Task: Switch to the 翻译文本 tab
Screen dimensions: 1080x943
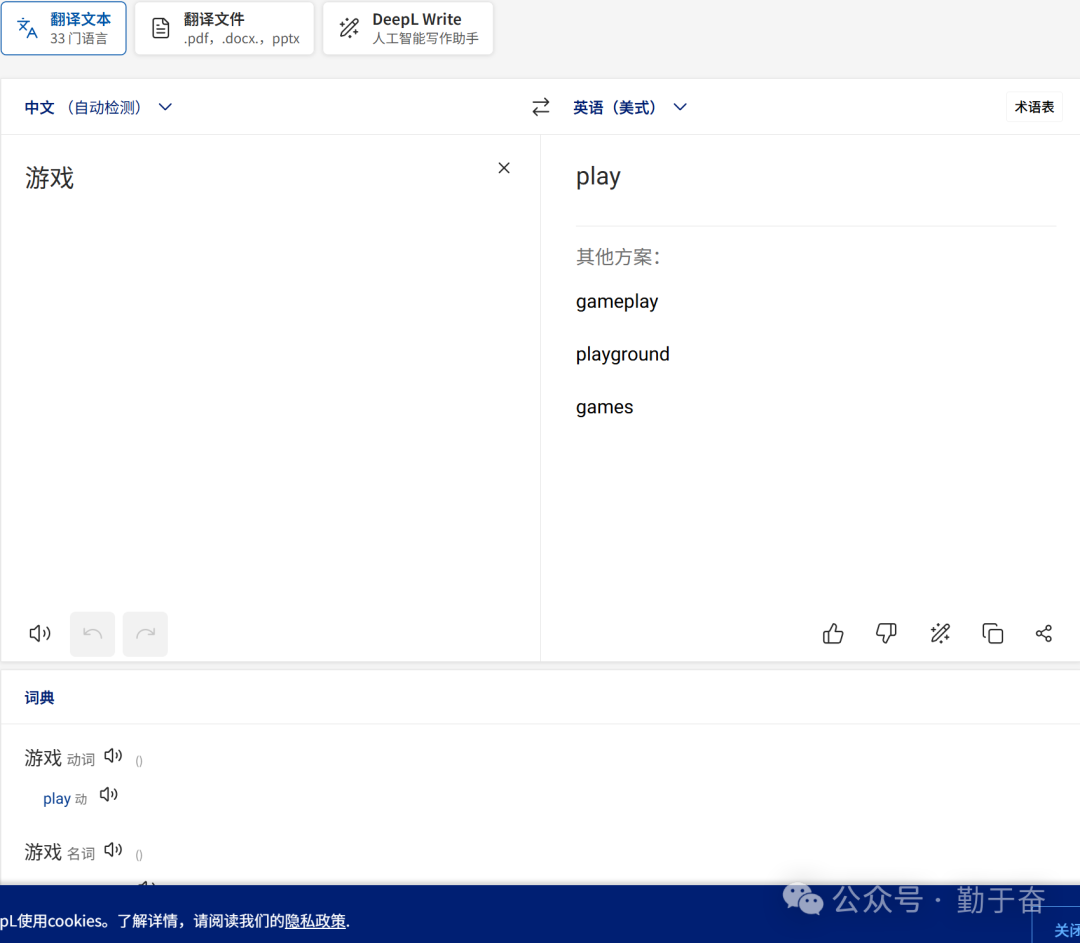Action: point(64,28)
